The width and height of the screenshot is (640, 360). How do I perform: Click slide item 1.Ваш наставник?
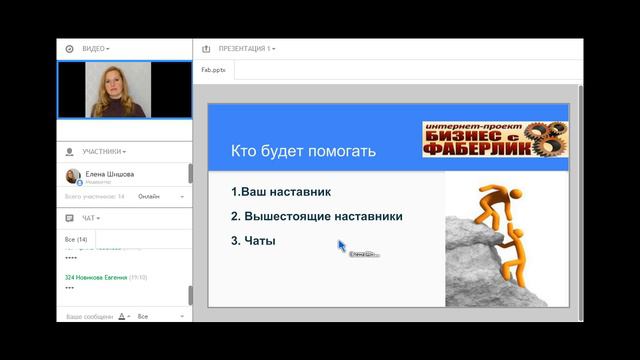click(x=281, y=191)
